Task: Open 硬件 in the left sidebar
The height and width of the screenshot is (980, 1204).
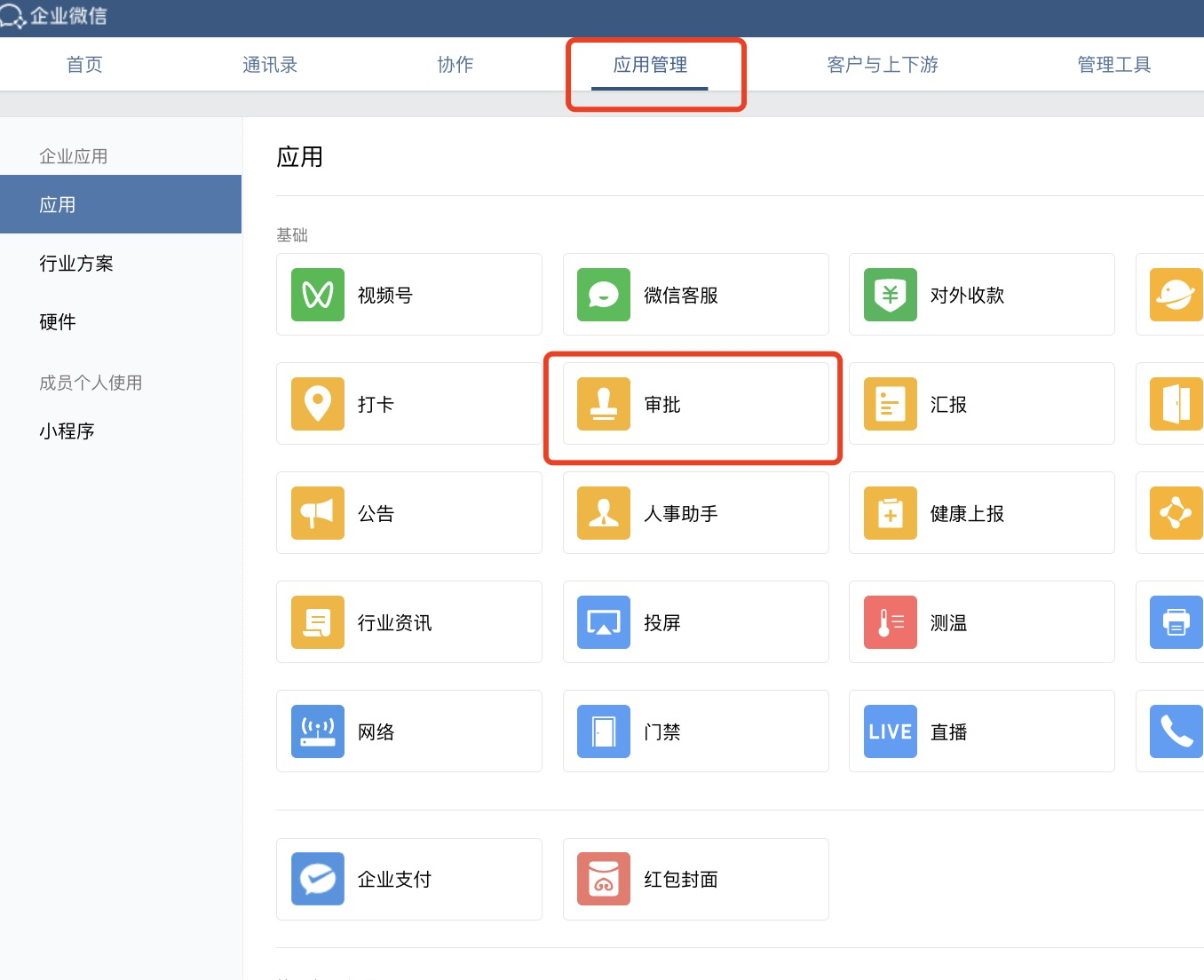Action: coord(58,322)
